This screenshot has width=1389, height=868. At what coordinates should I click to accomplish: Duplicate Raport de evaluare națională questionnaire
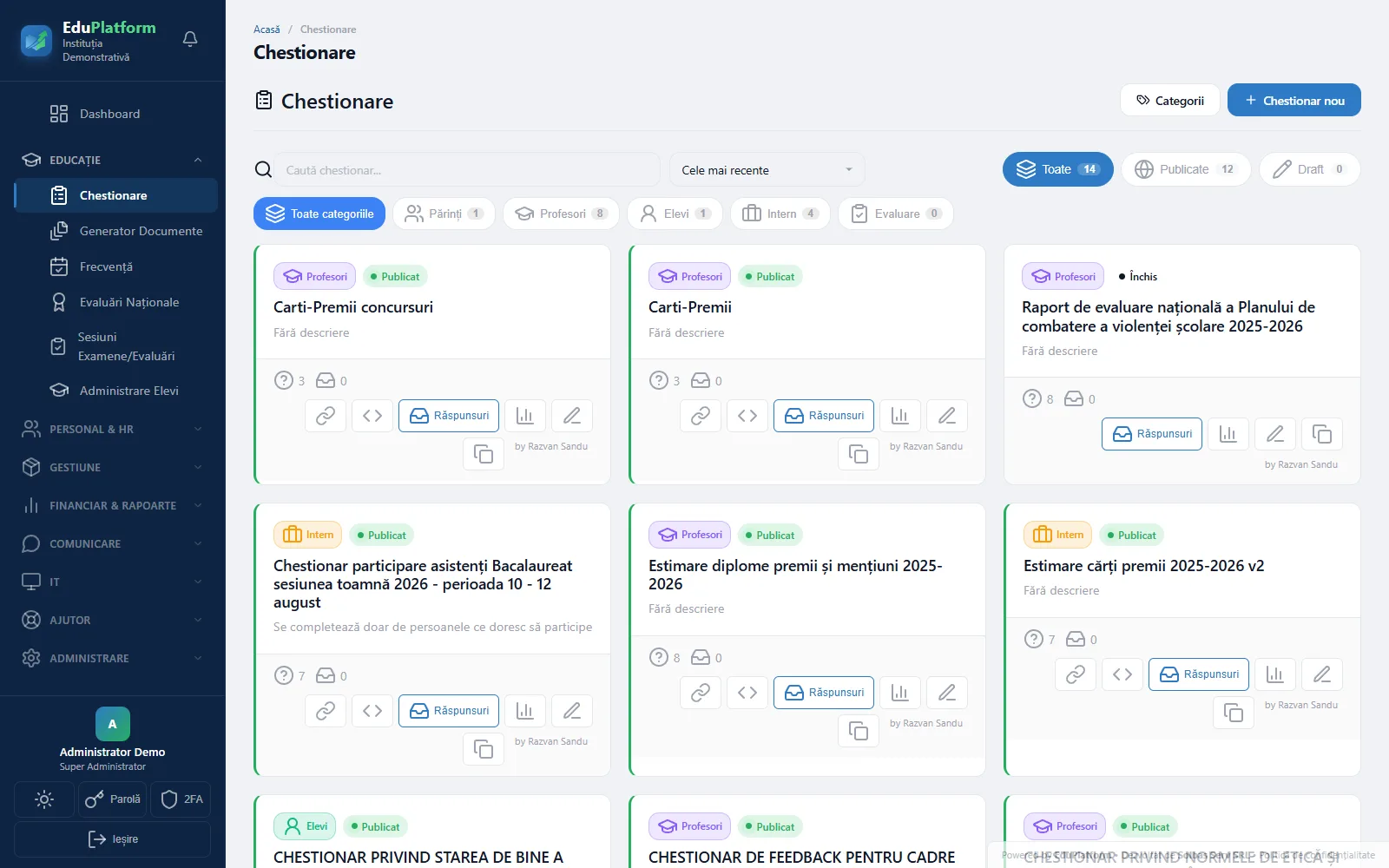click(1322, 434)
